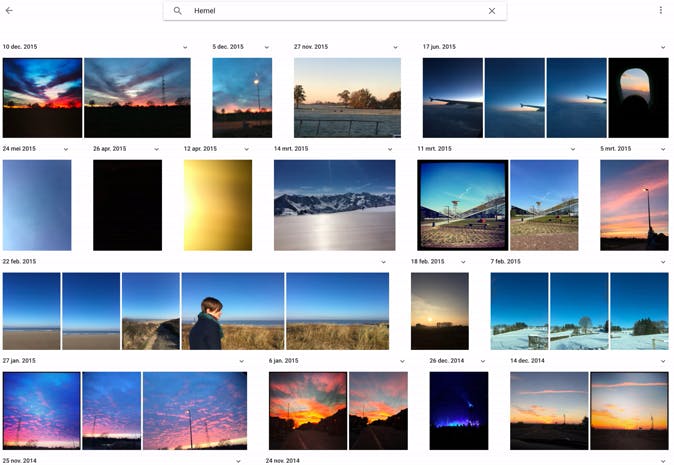Open the wide dune grass photo from 22 feb.
This screenshot has width=674, height=465.
[337, 311]
